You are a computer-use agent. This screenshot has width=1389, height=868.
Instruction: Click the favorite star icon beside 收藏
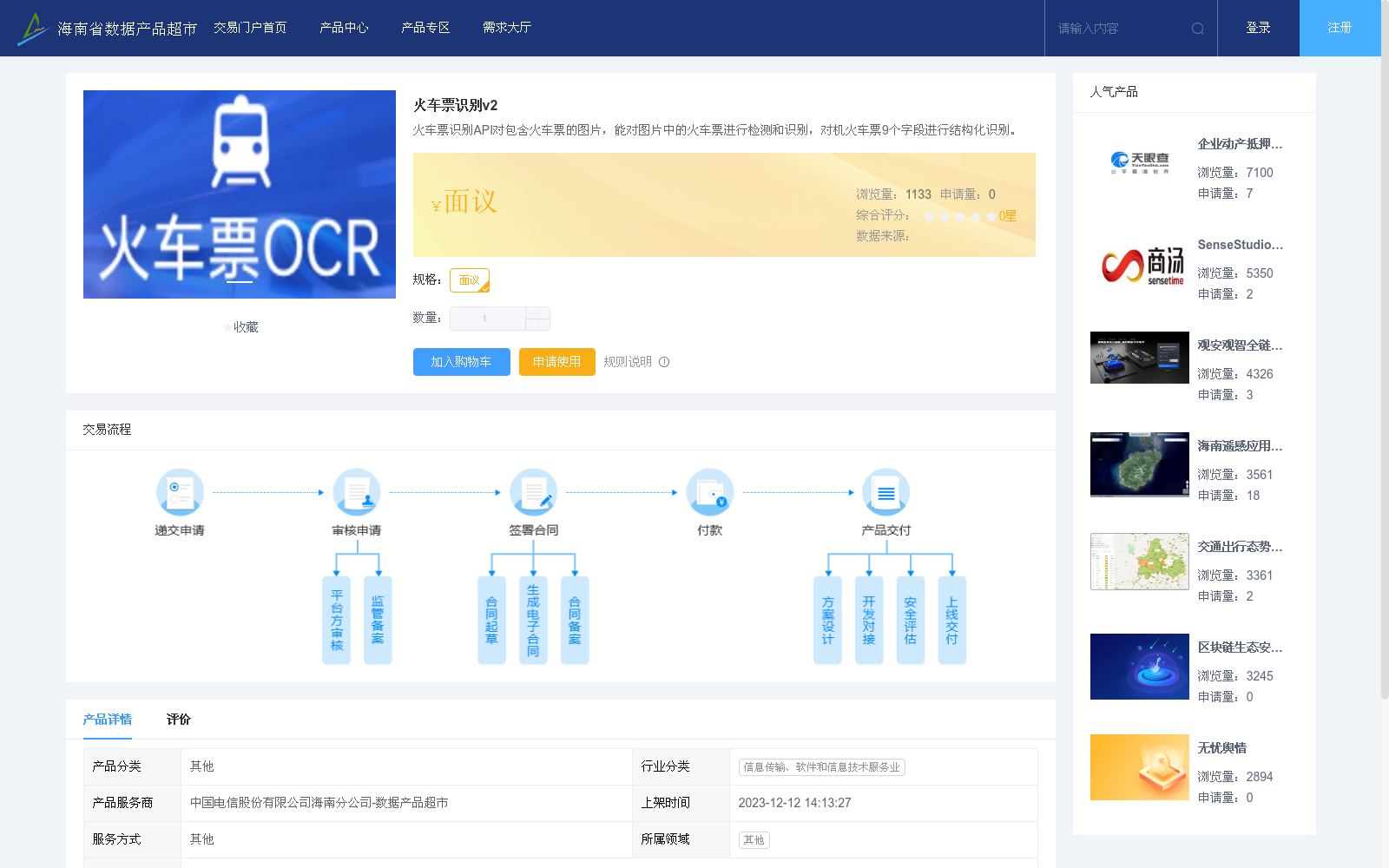(227, 327)
